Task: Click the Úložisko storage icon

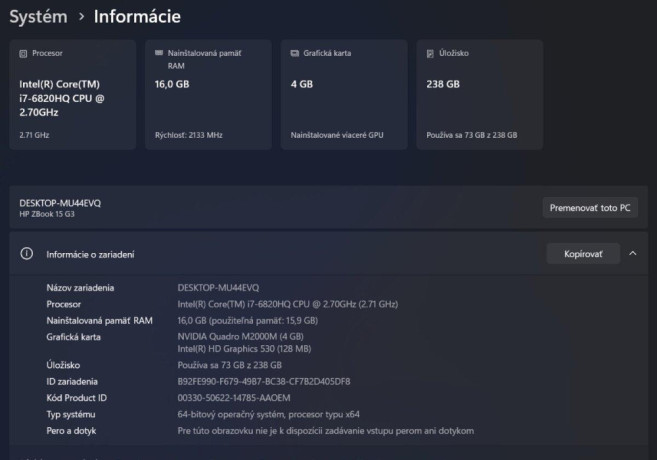Action: click(x=430, y=54)
